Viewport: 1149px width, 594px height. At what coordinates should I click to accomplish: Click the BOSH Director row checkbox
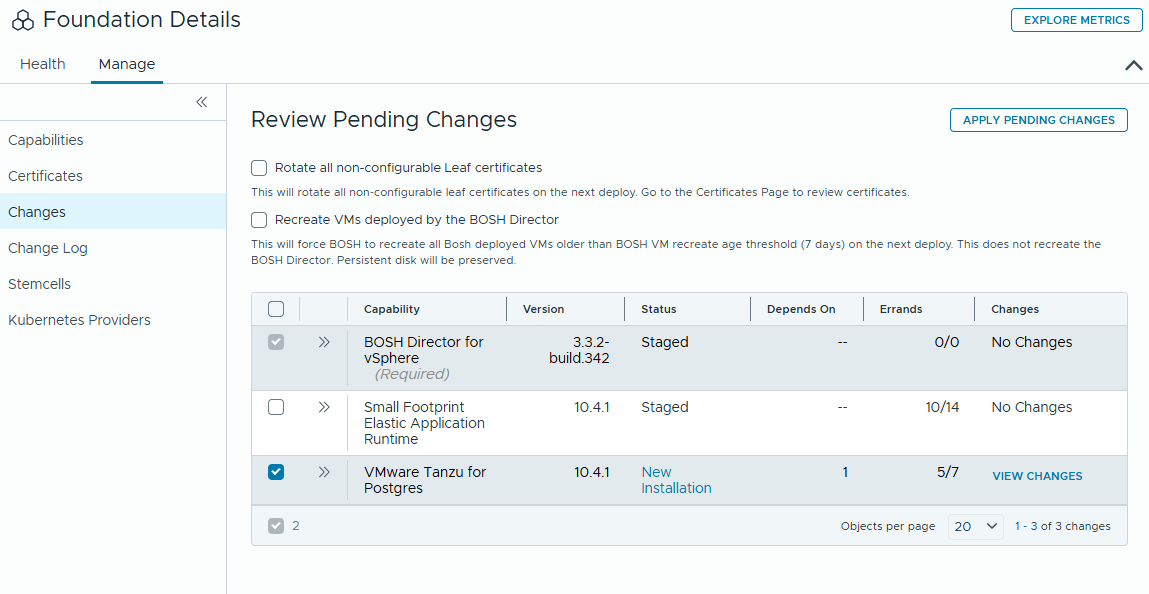click(276, 342)
